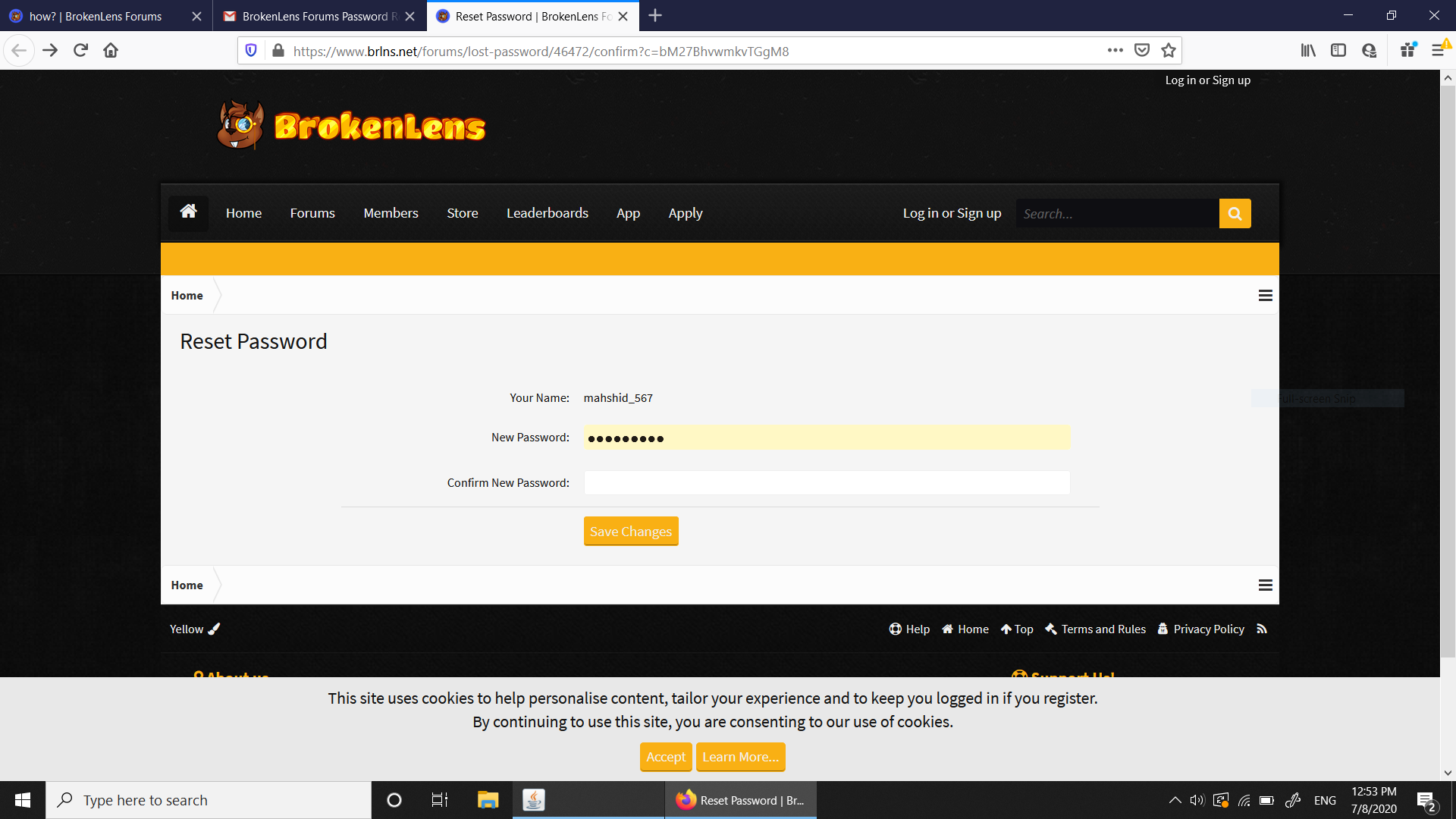Open the page actions three-dot menu
Screen dimensions: 1456x819
[x=1115, y=51]
